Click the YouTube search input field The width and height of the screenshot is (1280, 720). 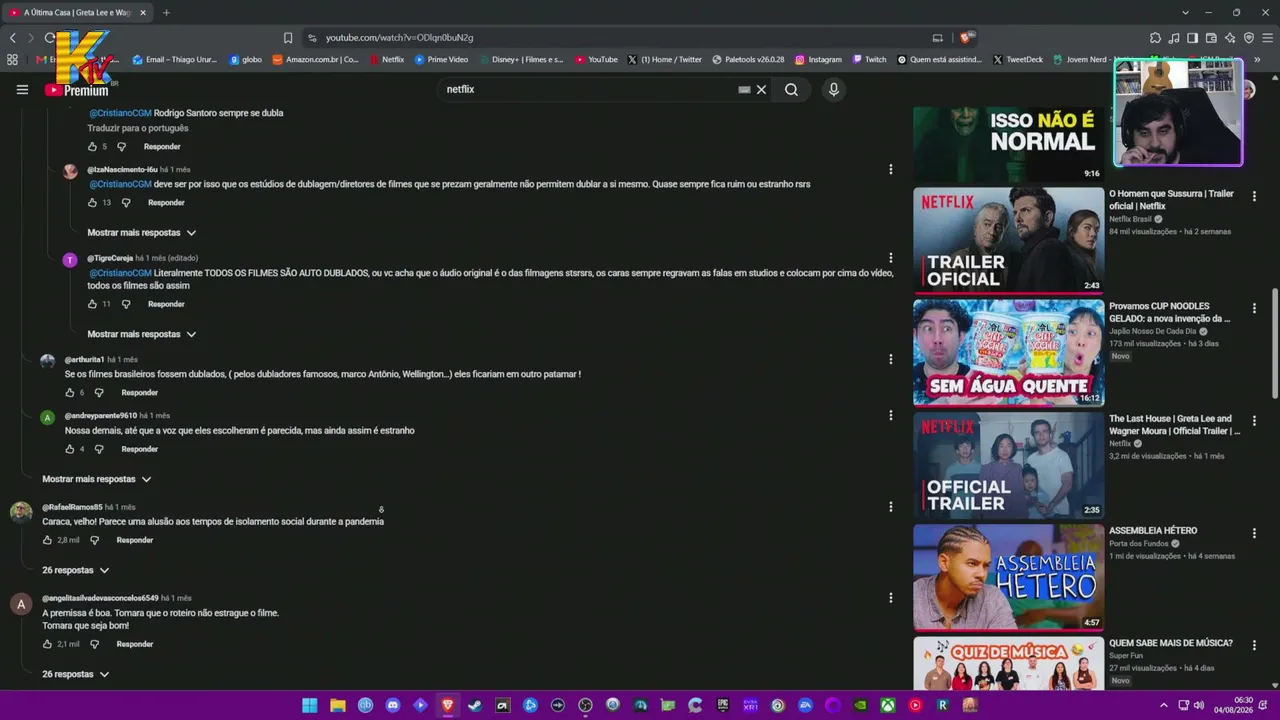click(590, 89)
